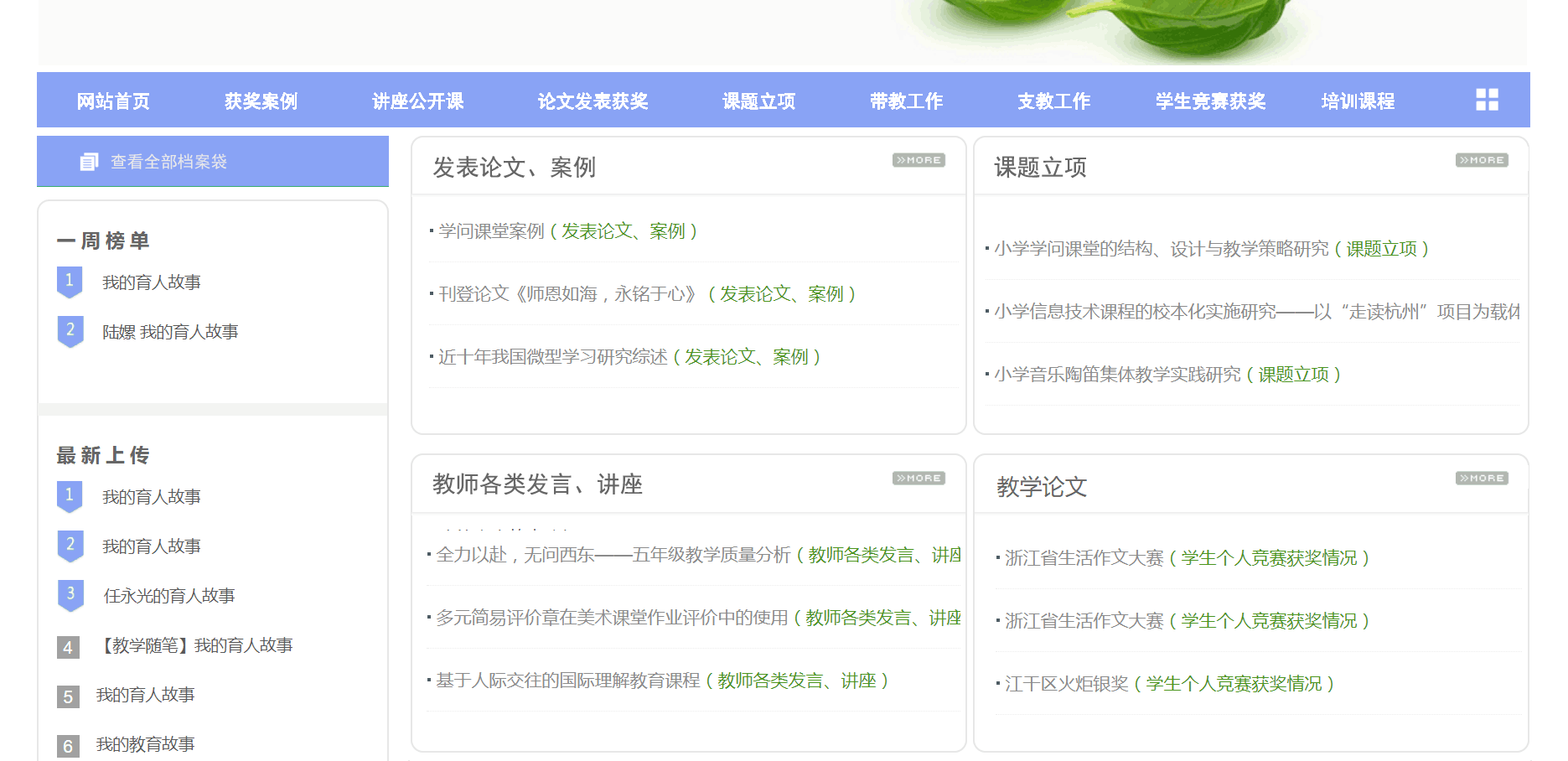Open 小学音乐陶笛集体教学实践研究 link
This screenshot has height=761, width=1568.
point(1116,375)
